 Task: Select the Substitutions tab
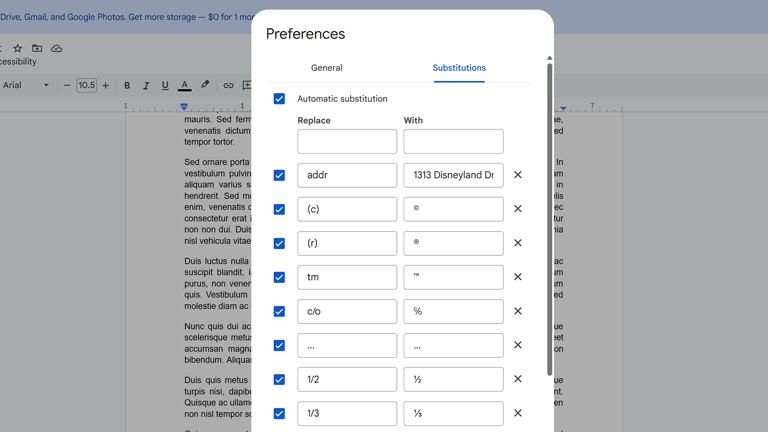click(459, 68)
